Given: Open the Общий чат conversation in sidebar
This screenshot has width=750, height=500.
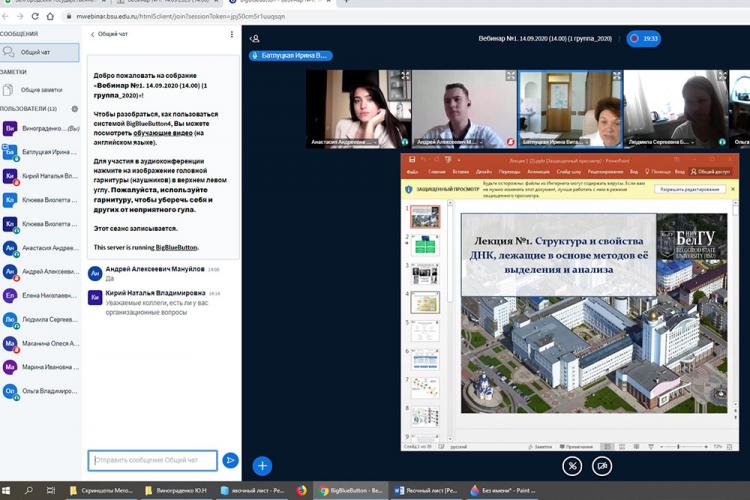Looking at the screenshot, I should coord(36,51).
